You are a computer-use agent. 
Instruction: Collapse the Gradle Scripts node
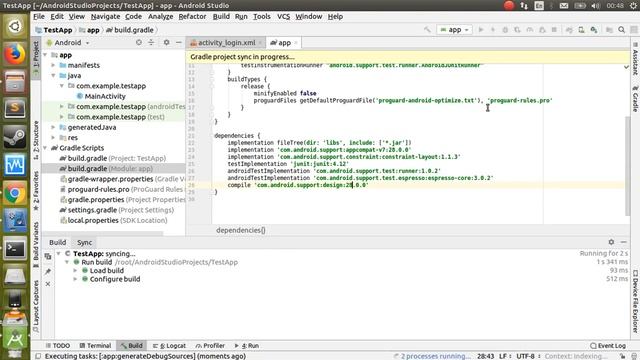tap(45, 148)
